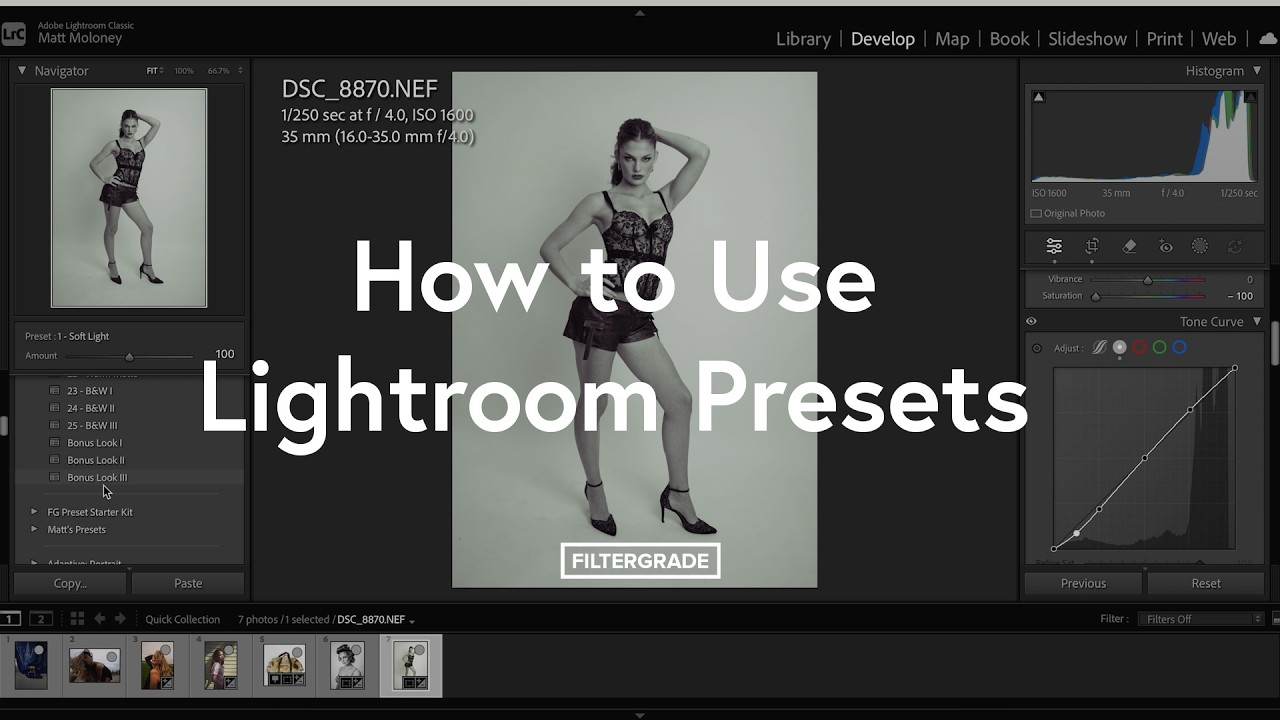Click preset icon beside 24 - B&W II

click(55, 408)
